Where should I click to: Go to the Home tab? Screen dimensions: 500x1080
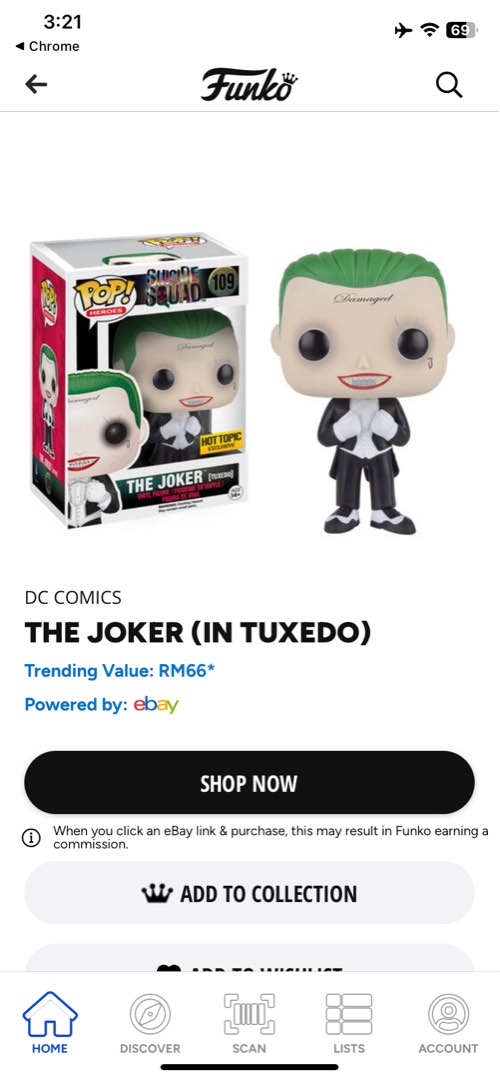[x=50, y=1023]
